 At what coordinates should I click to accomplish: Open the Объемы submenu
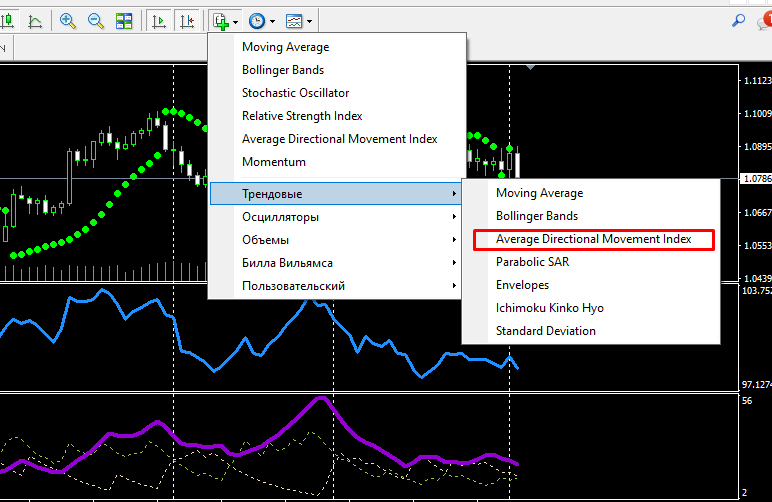[x=335, y=240]
